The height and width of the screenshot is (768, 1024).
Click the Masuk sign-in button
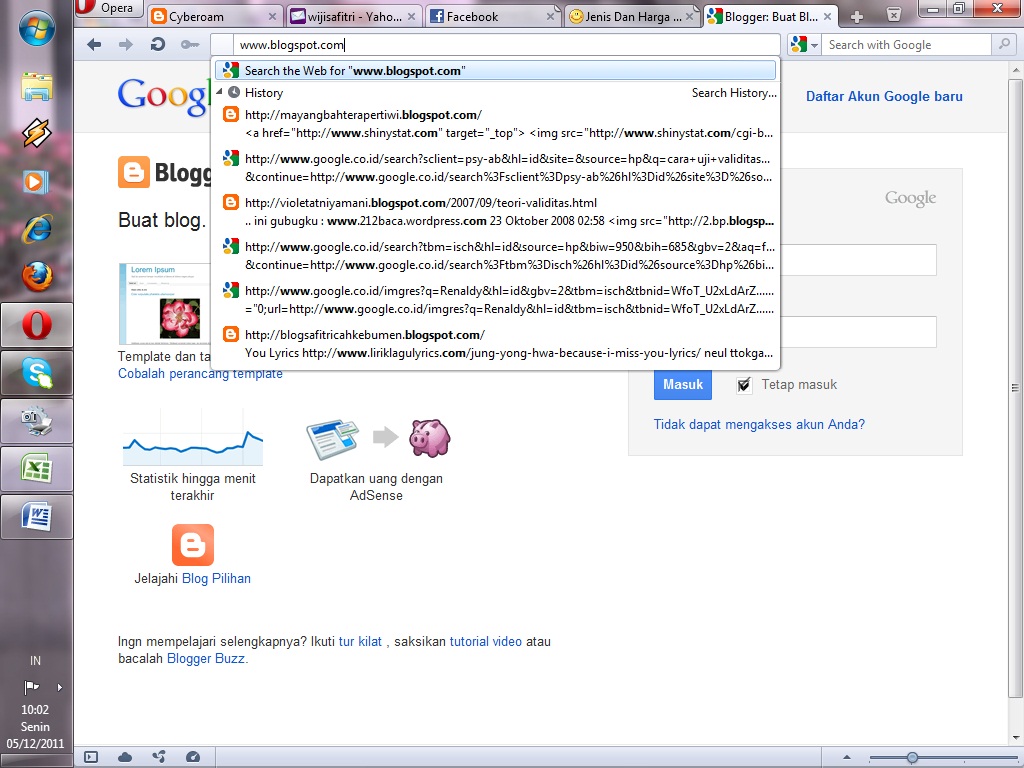682,384
